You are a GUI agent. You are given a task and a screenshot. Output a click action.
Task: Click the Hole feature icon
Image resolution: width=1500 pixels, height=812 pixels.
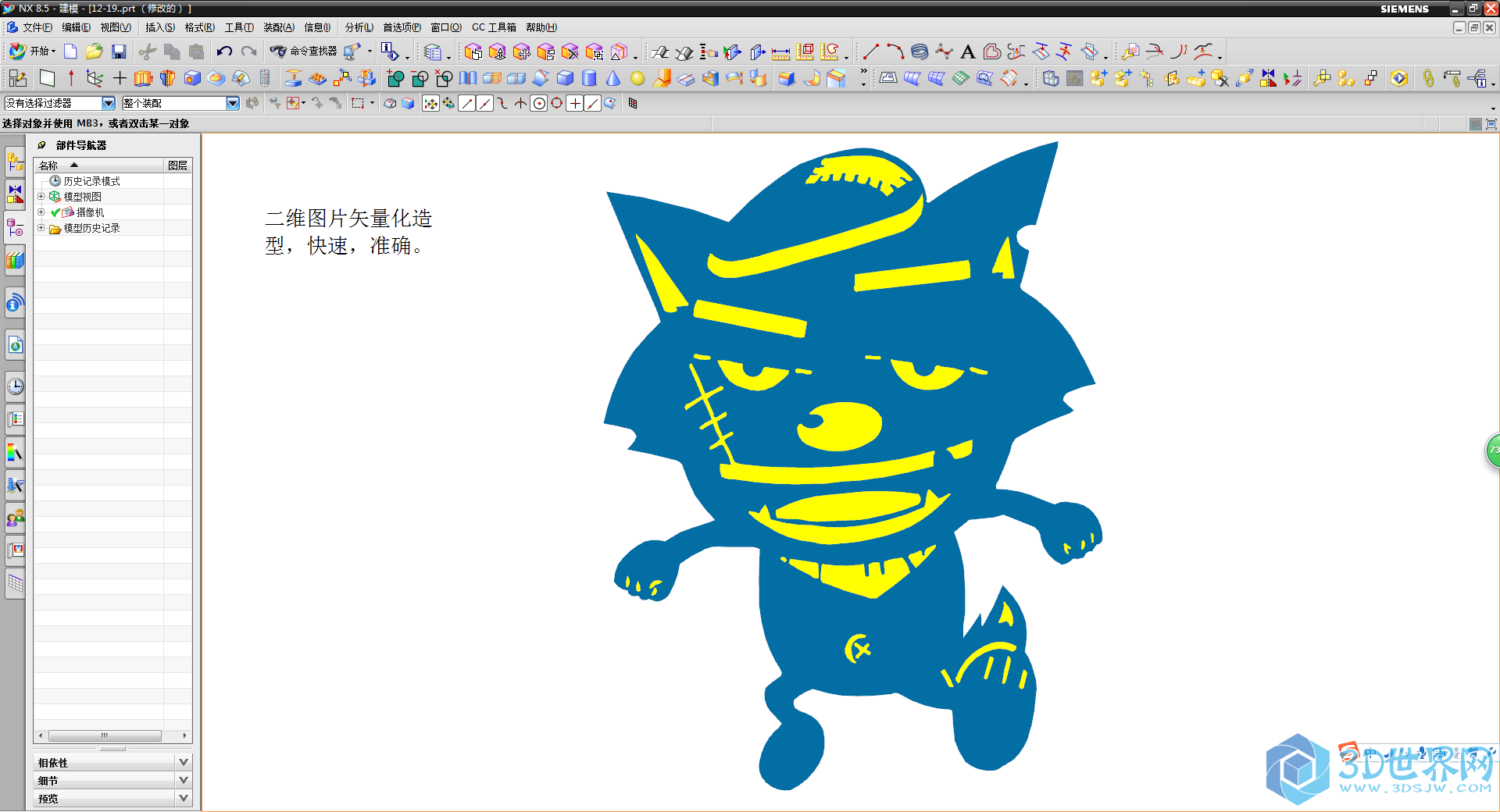click(192, 78)
